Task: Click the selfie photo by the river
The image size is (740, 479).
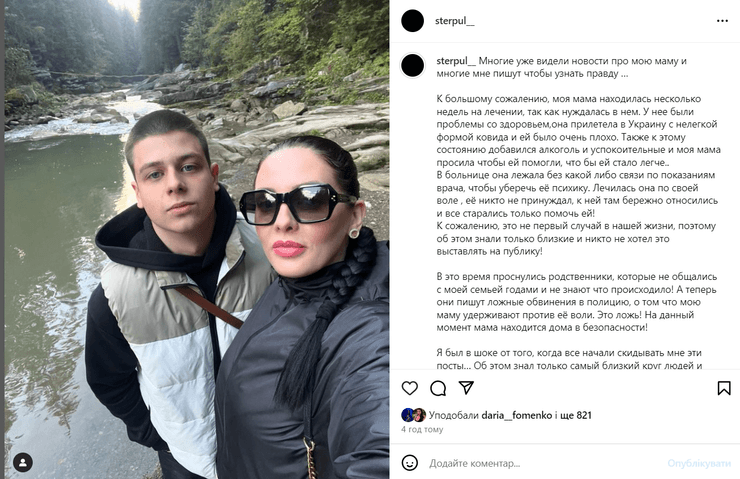Action: click(197, 239)
